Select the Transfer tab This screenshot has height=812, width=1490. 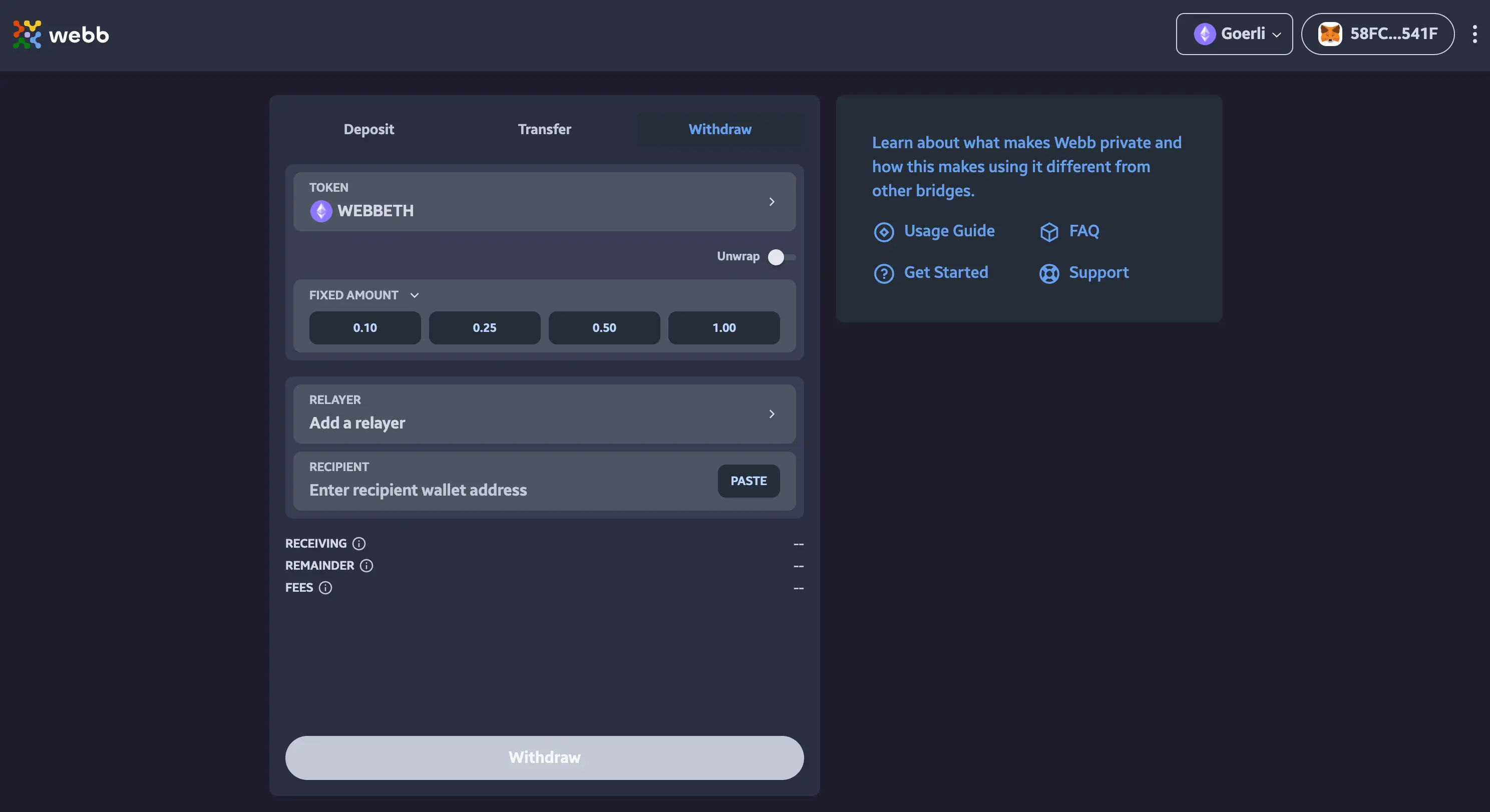pos(545,128)
